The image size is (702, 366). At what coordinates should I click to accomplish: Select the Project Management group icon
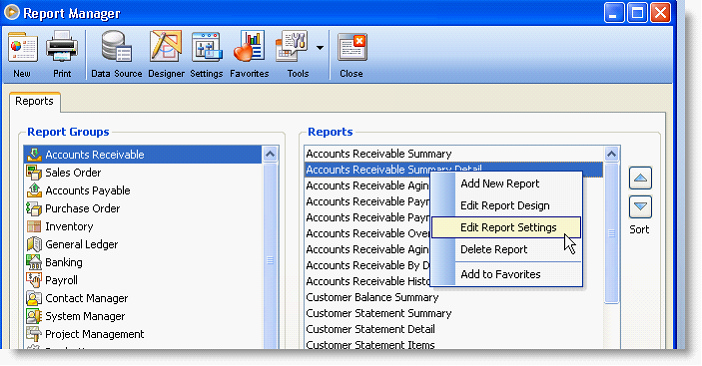(34, 334)
